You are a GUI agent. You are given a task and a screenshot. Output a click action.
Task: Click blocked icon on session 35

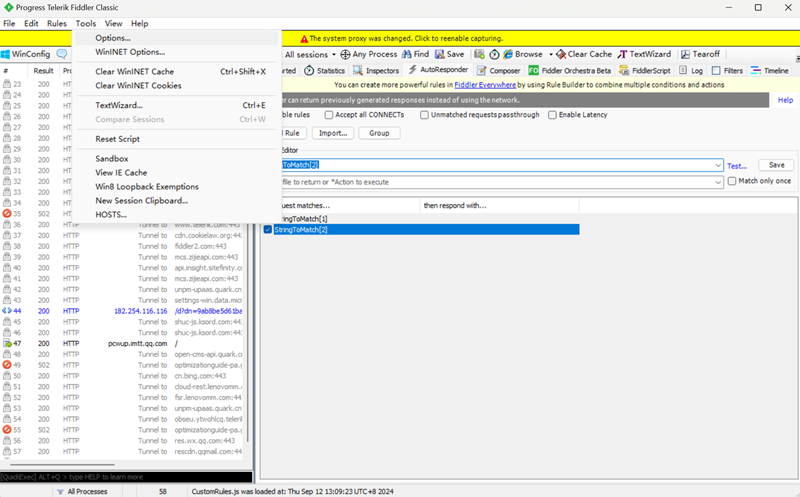click(7, 214)
